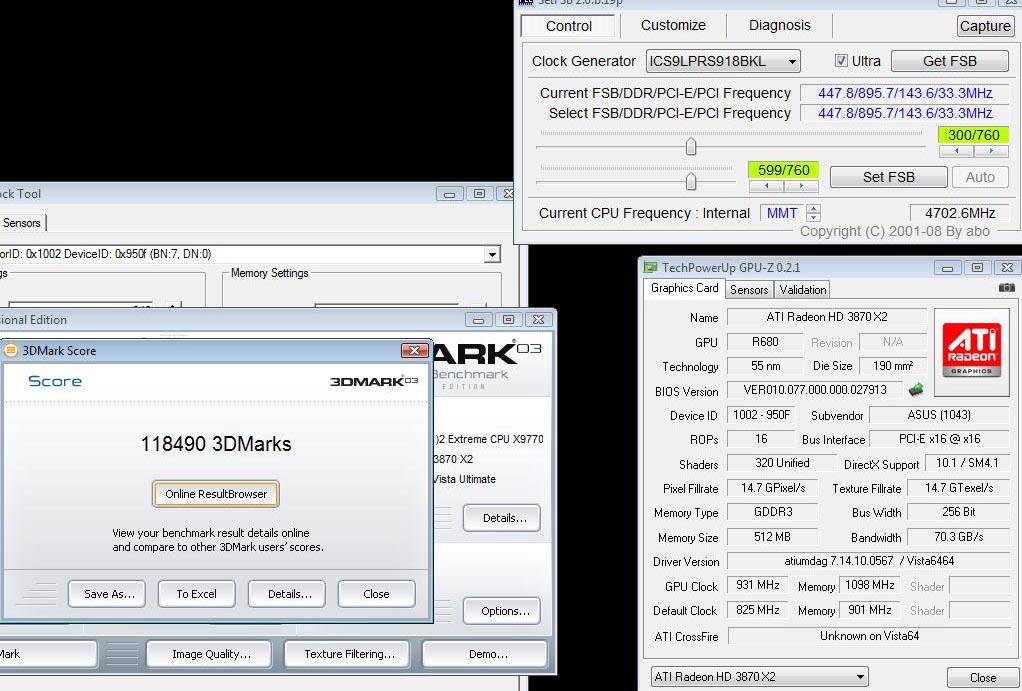The image size is (1022, 691).
Task: Close the 3DMark Score dialog with red X
Action: point(414,351)
